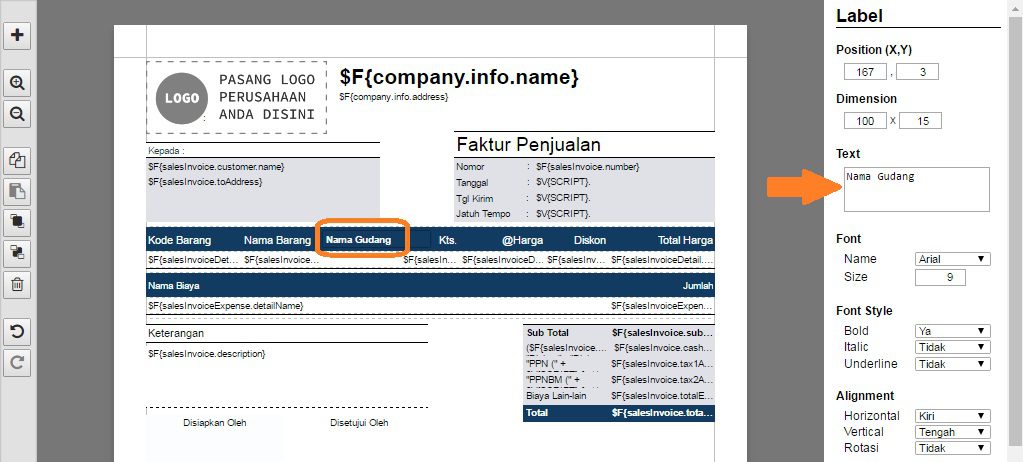Click the zoom in magnifier icon
1023x462 pixels.
click(x=17, y=83)
